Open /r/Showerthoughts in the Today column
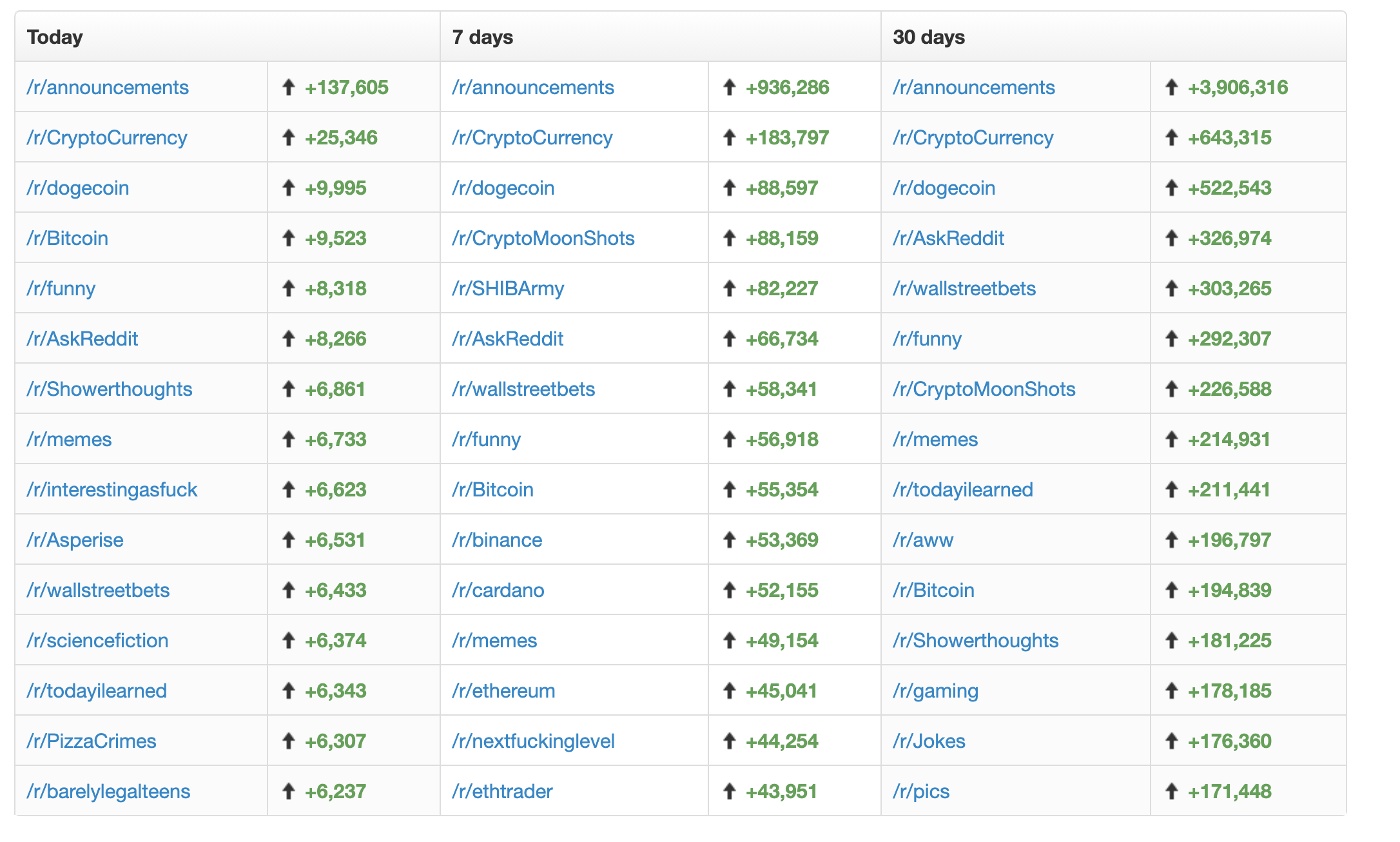This screenshot has height=842, width=1400. pyautogui.click(x=110, y=389)
